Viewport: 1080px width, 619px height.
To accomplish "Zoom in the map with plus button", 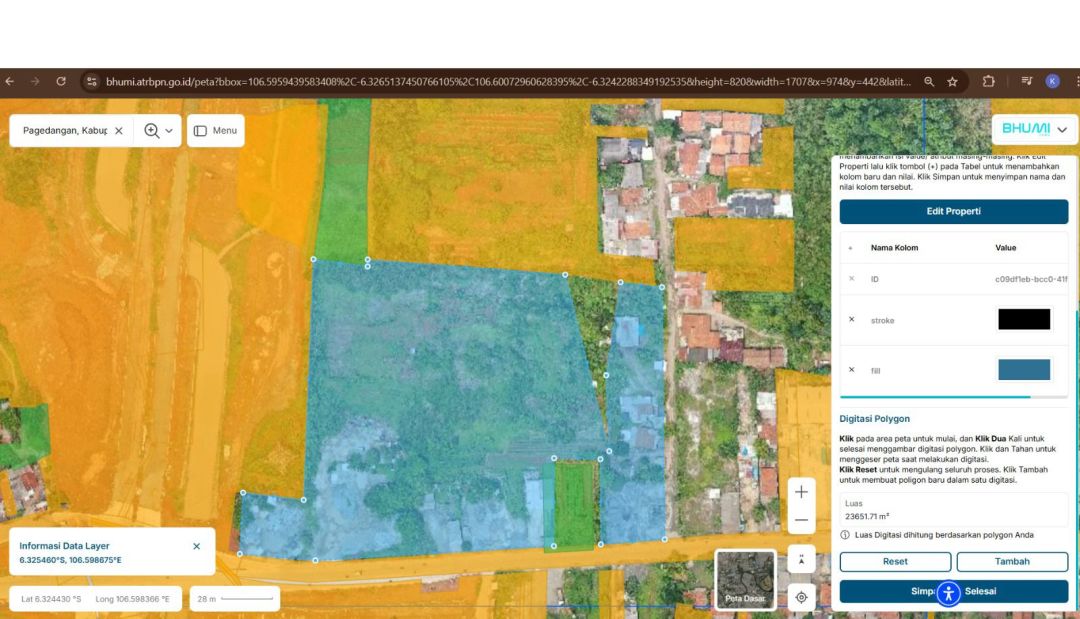I will pos(801,492).
